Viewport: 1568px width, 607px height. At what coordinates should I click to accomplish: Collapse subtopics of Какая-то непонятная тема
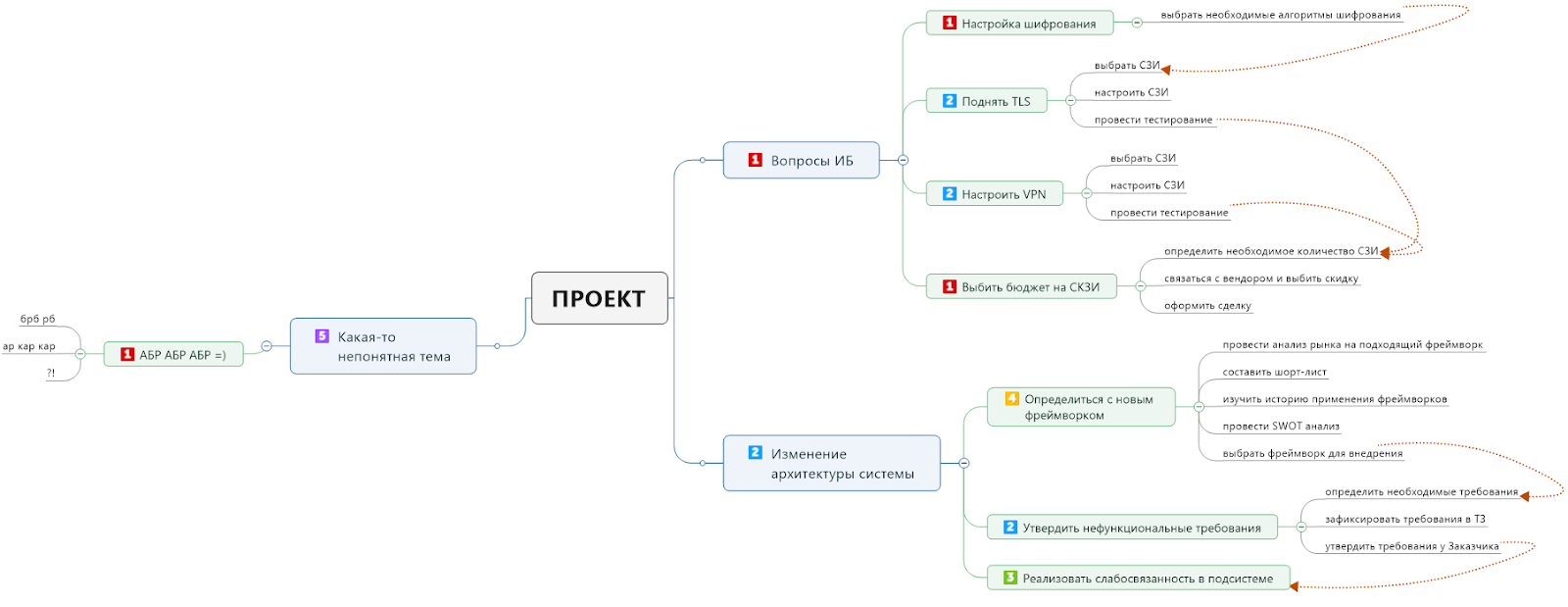click(x=267, y=345)
